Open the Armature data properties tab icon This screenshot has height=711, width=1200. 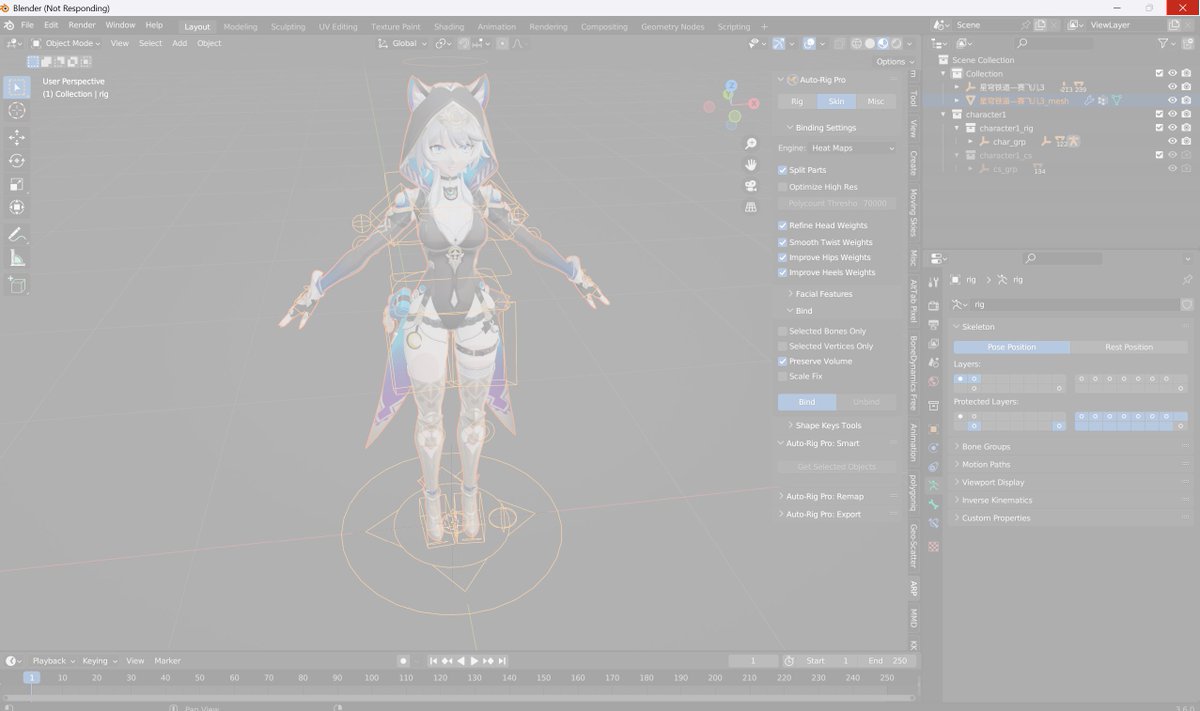(933, 485)
